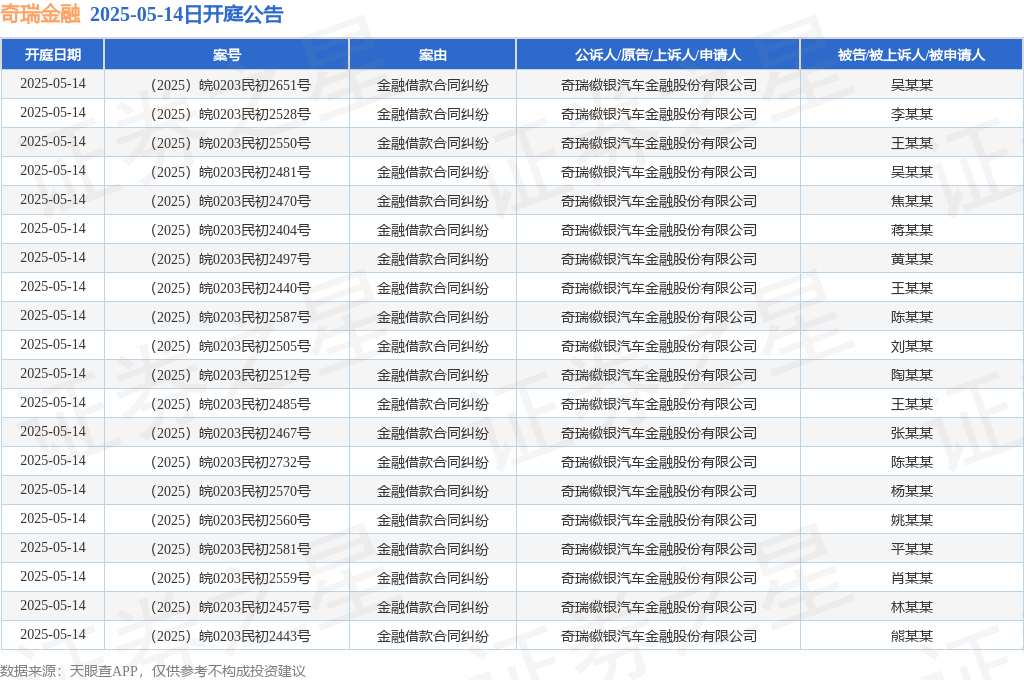Select defendant 黄某某
This screenshot has width=1024, height=680.
click(x=912, y=259)
